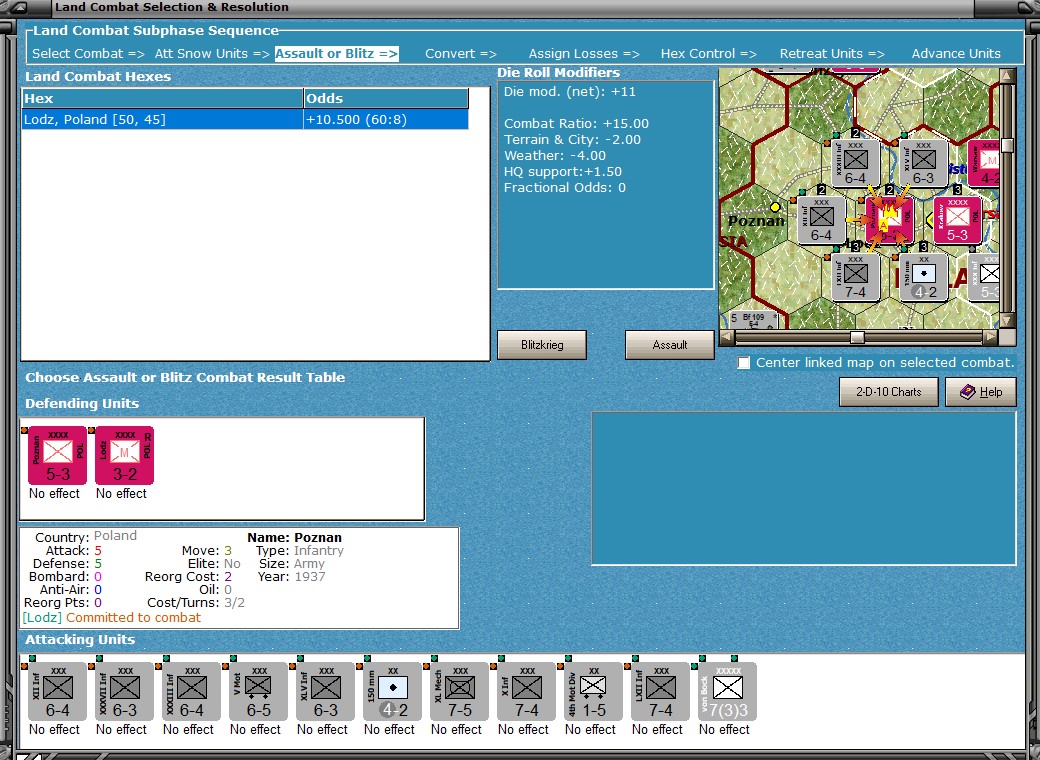Click the Hex Control subphase step
The image size is (1040, 760).
click(708, 54)
